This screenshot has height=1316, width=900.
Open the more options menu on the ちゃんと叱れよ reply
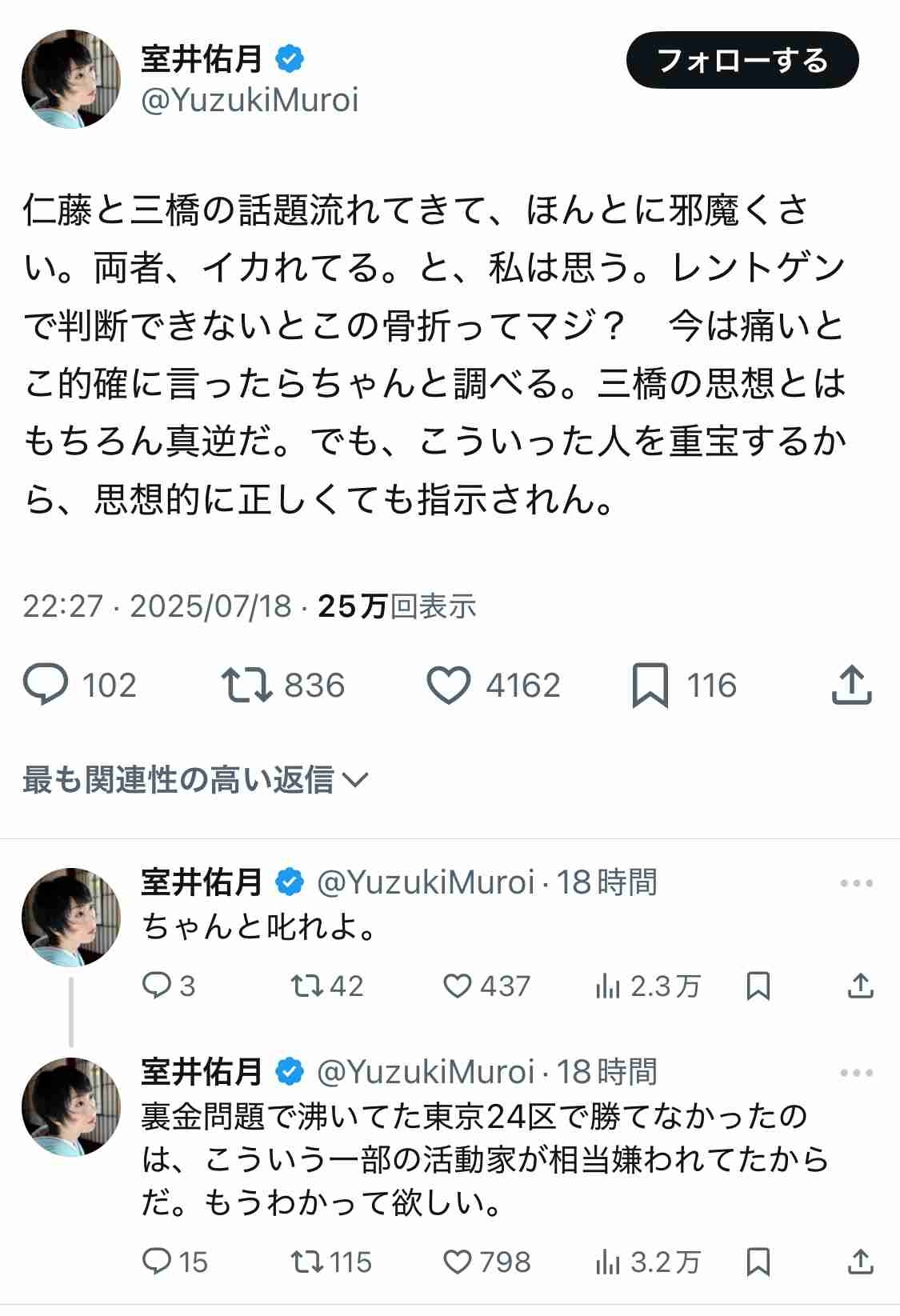[856, 883]
